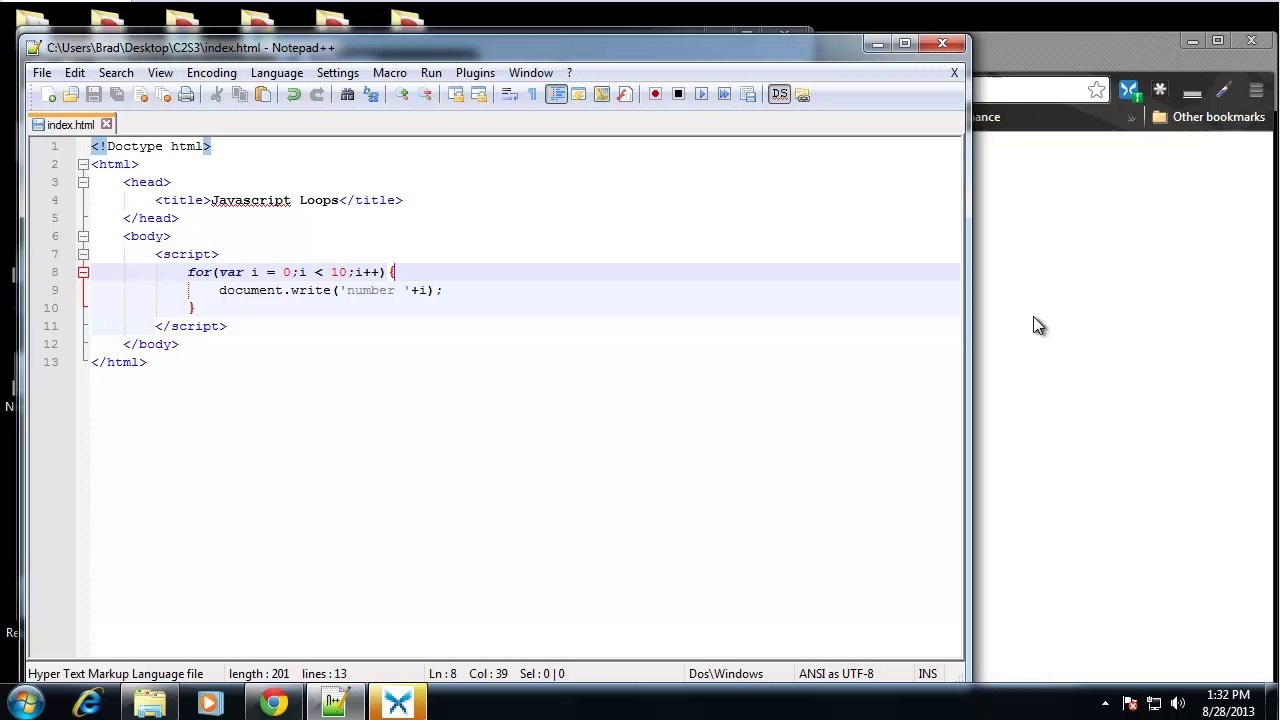Open the Run menu
The width and height of the screenshot is (1280, 720).
point(431,73)
